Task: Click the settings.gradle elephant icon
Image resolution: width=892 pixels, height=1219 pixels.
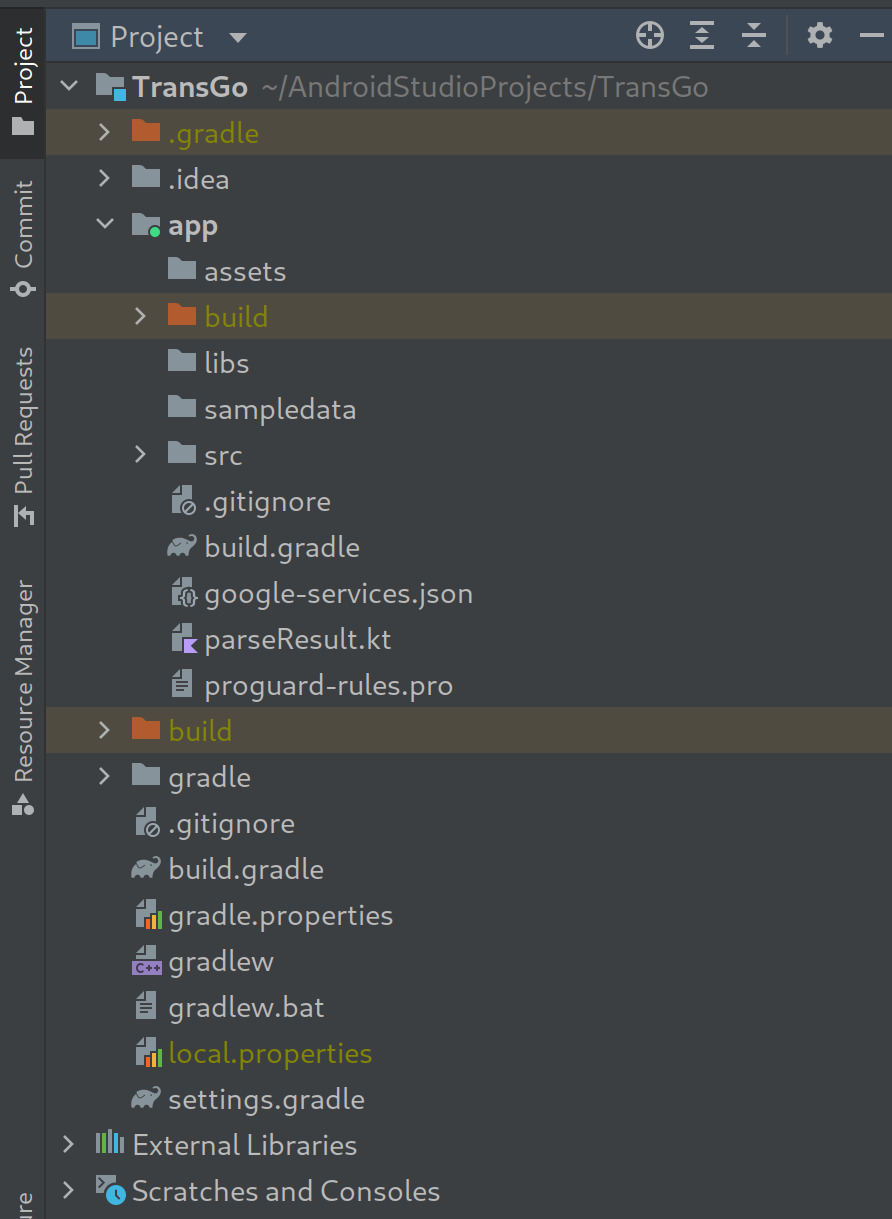Action: pos(146,1099)
